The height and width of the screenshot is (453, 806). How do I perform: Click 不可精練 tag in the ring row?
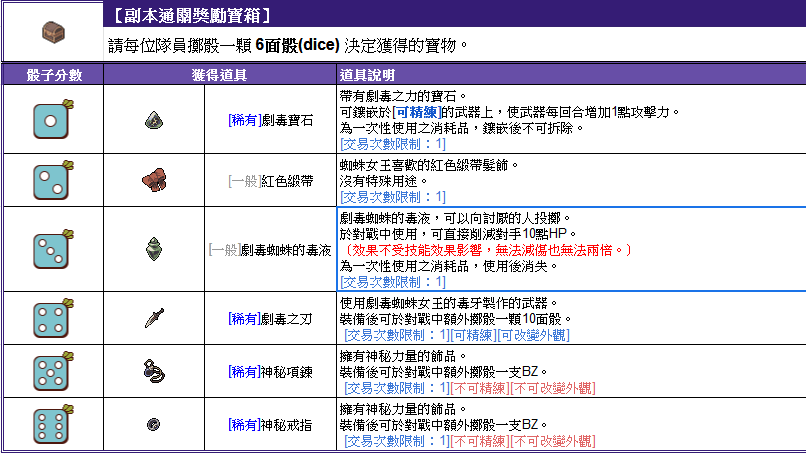[x=480, y=441]
